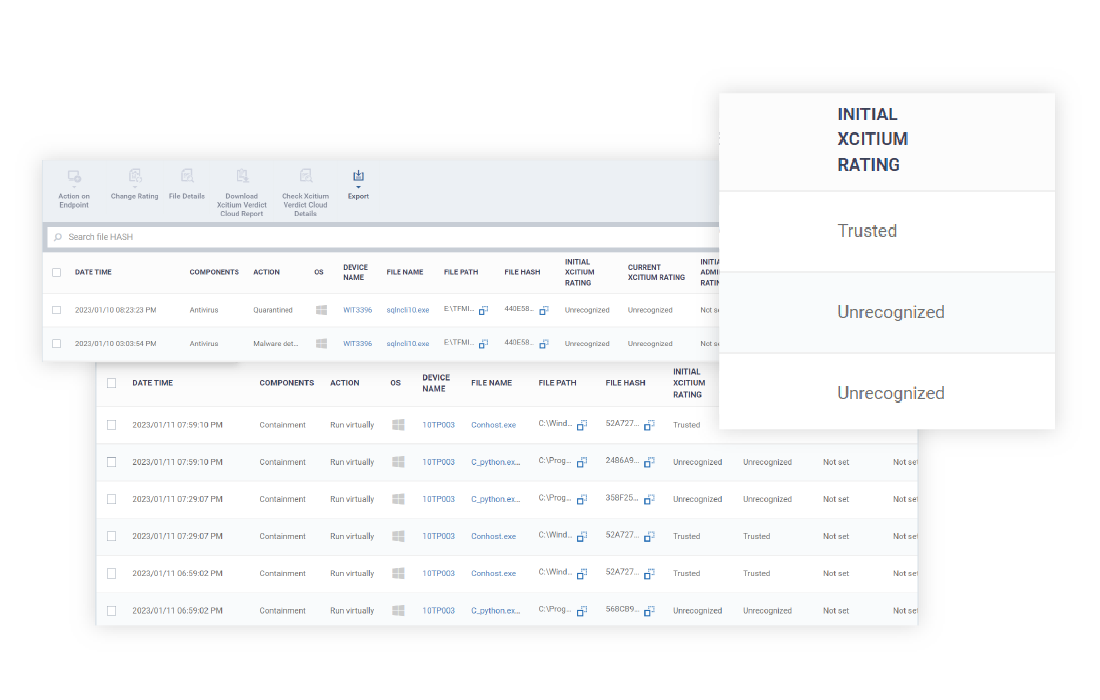Toggle select-all checkbox in the Antivirus table header

point(57,272)
